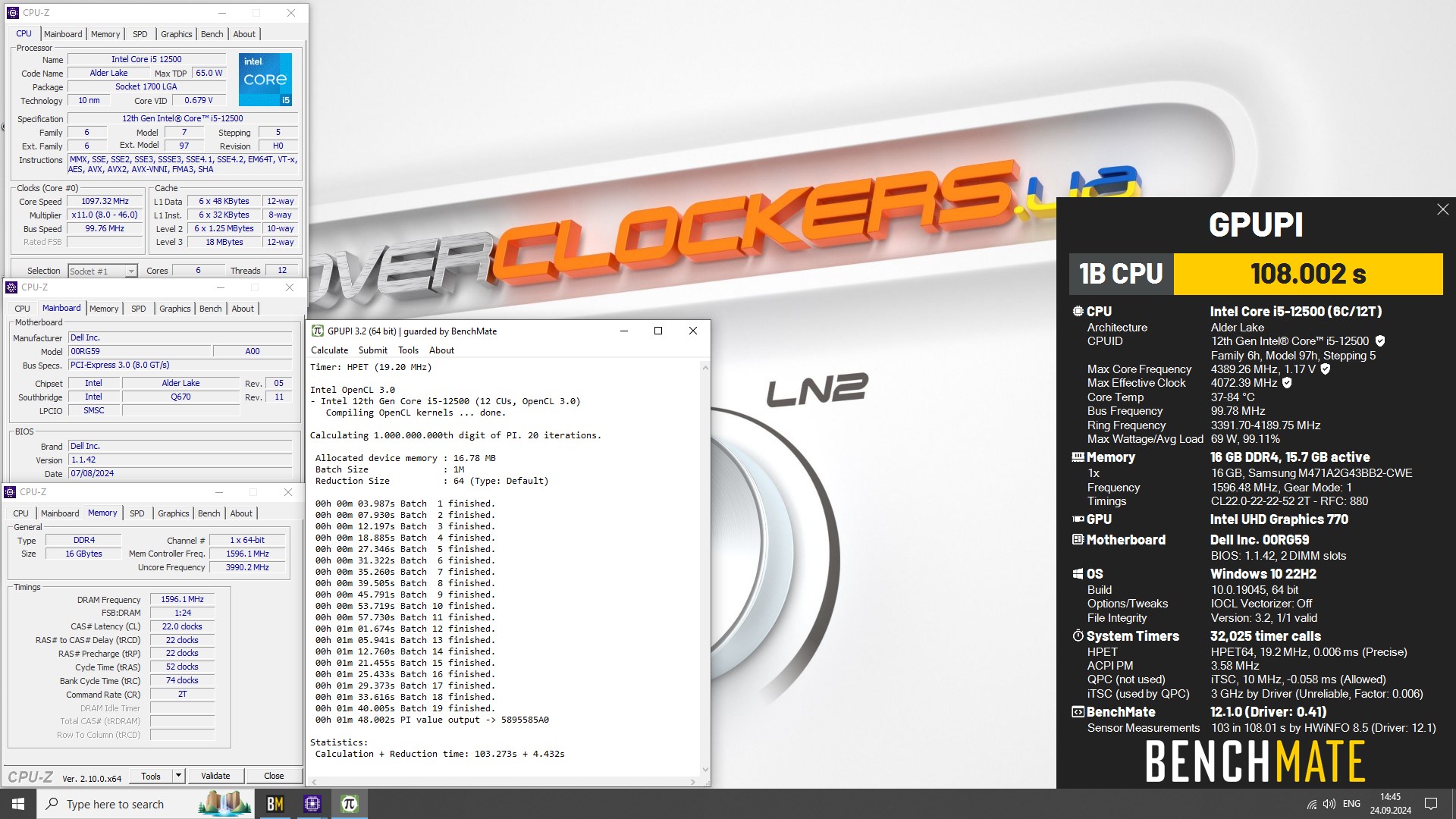This screenshot has width=1456, height=819.
Task: Click the GPUPI taskbar icon
Action: (350, 804)
